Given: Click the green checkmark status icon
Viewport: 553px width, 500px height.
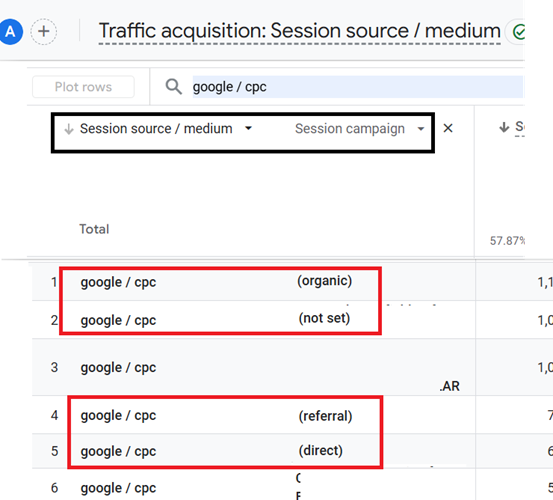Looking at the screenshot, I should [x=518, y=32].
